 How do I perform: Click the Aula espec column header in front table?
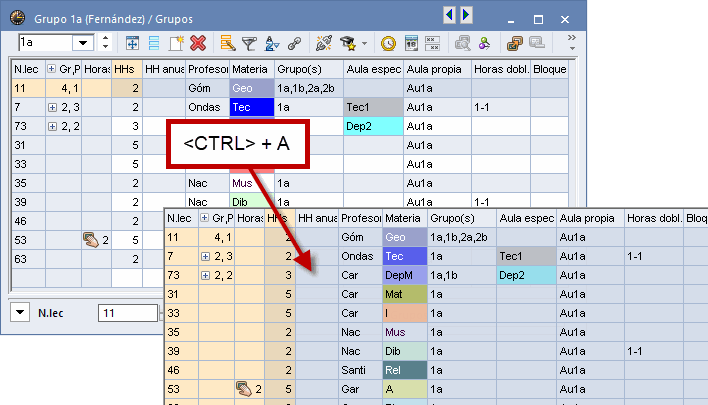[526, 218]
